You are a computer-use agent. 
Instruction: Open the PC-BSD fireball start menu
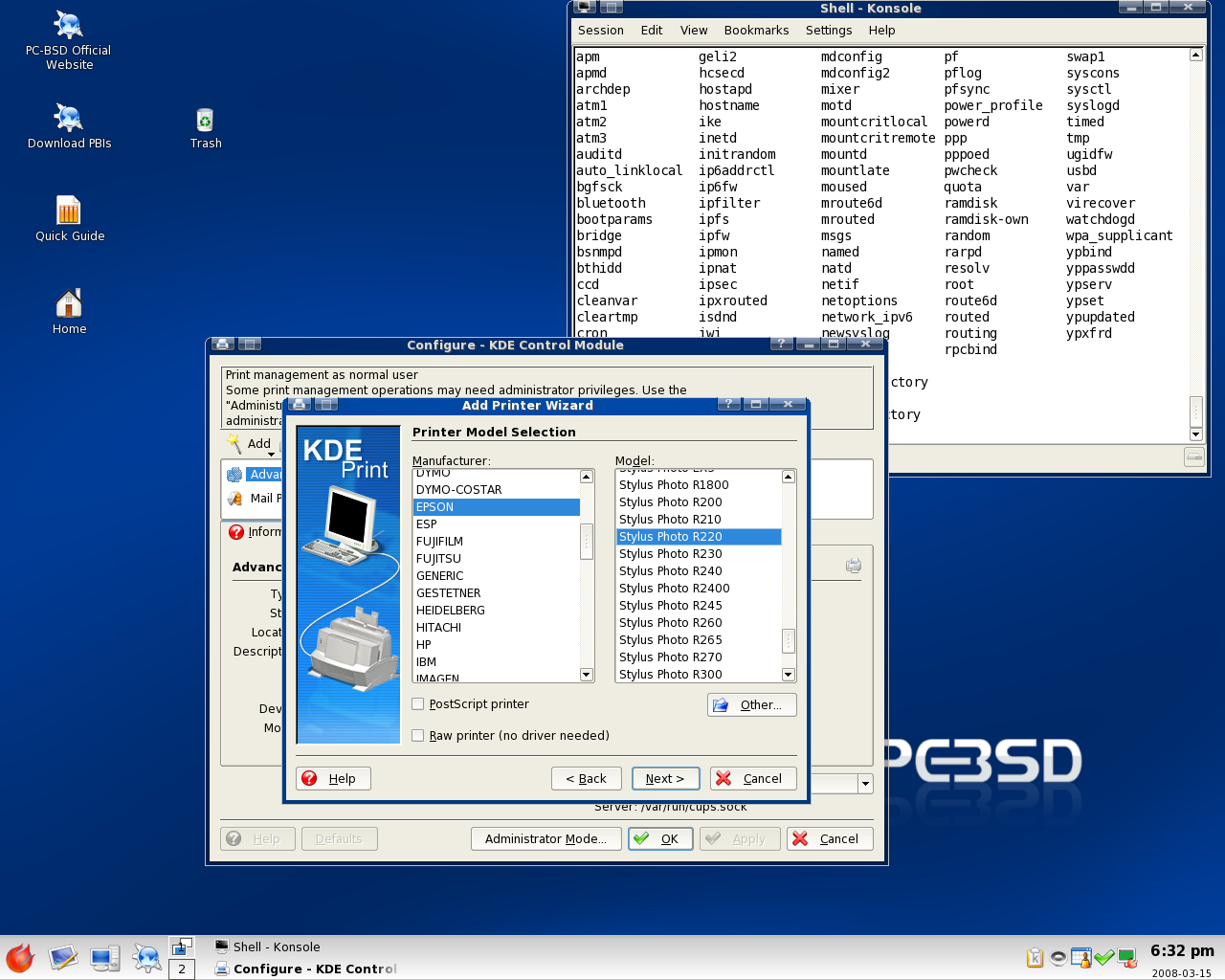(x=19, y=958)
